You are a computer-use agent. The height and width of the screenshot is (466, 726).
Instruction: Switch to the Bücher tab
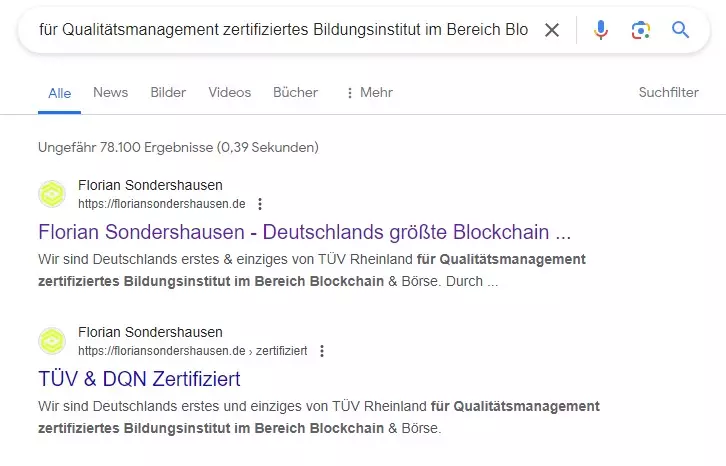tap(295, 92)
